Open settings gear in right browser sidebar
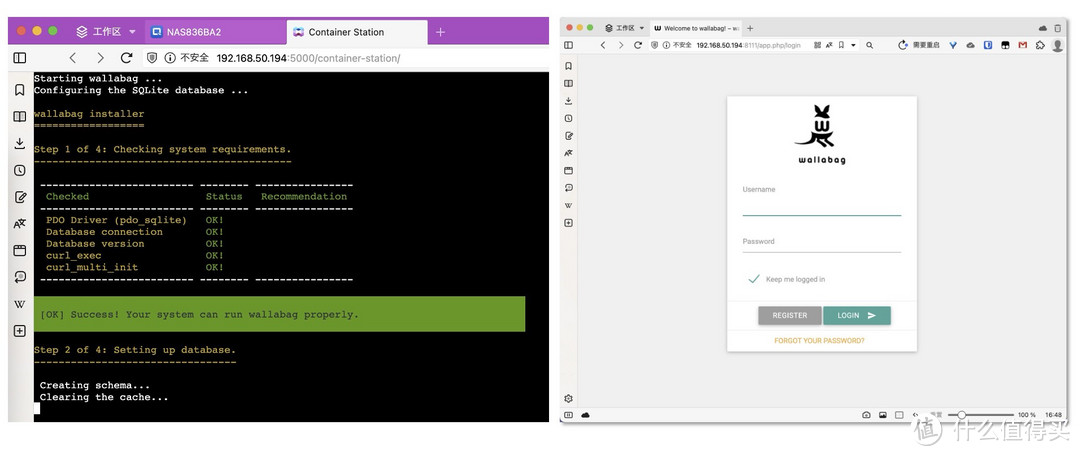Screen dimensions: 1080x456 [569, 398]
